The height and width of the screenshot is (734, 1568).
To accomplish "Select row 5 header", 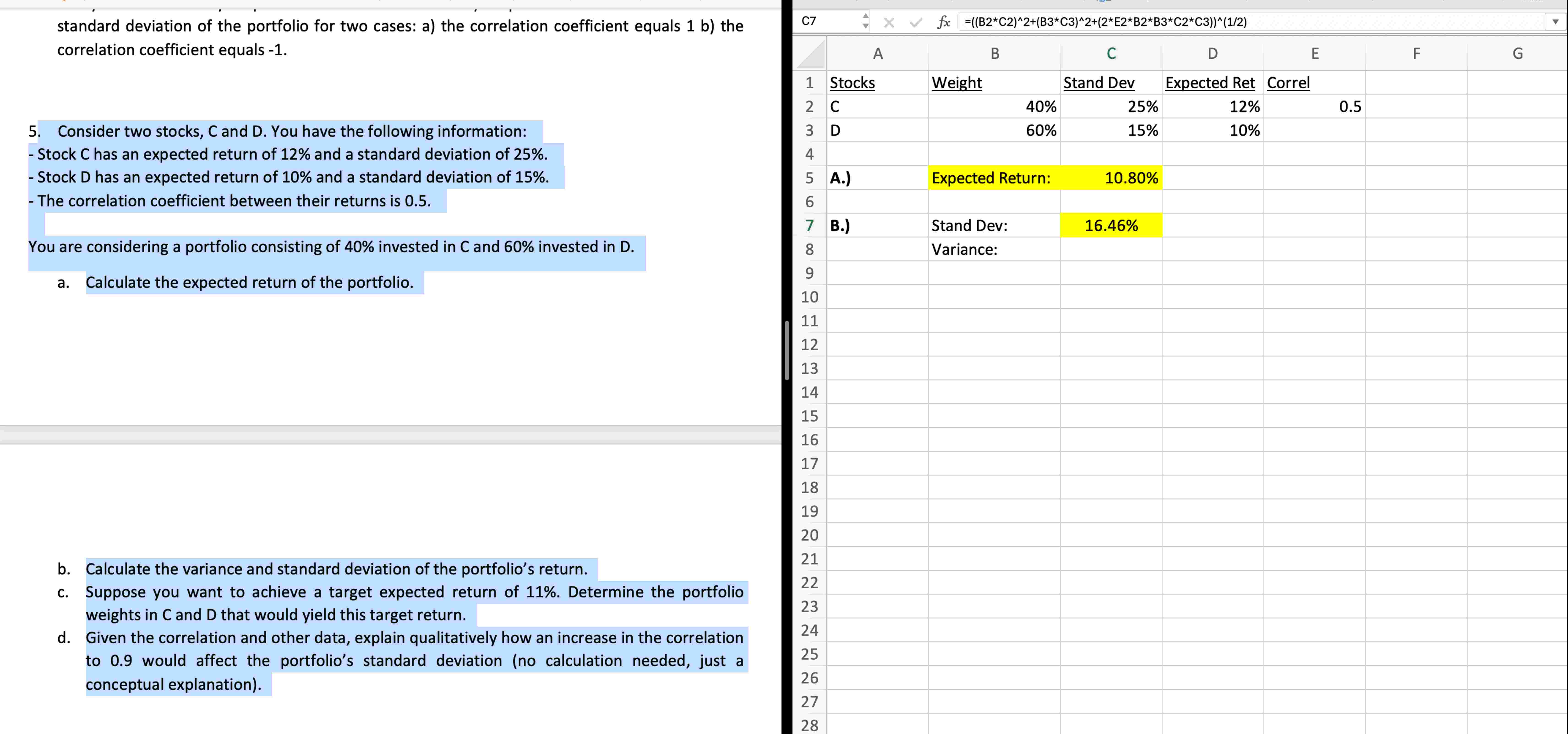I will pyautogui.click(x=810, y=178).
